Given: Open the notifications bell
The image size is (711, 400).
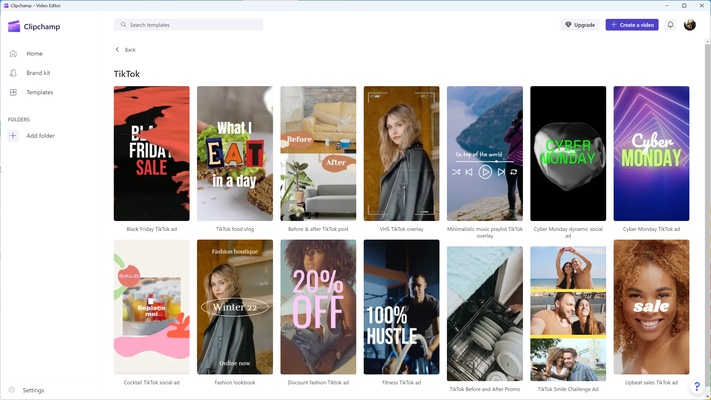Looking at the screenshot, I should tap(670, 24).
